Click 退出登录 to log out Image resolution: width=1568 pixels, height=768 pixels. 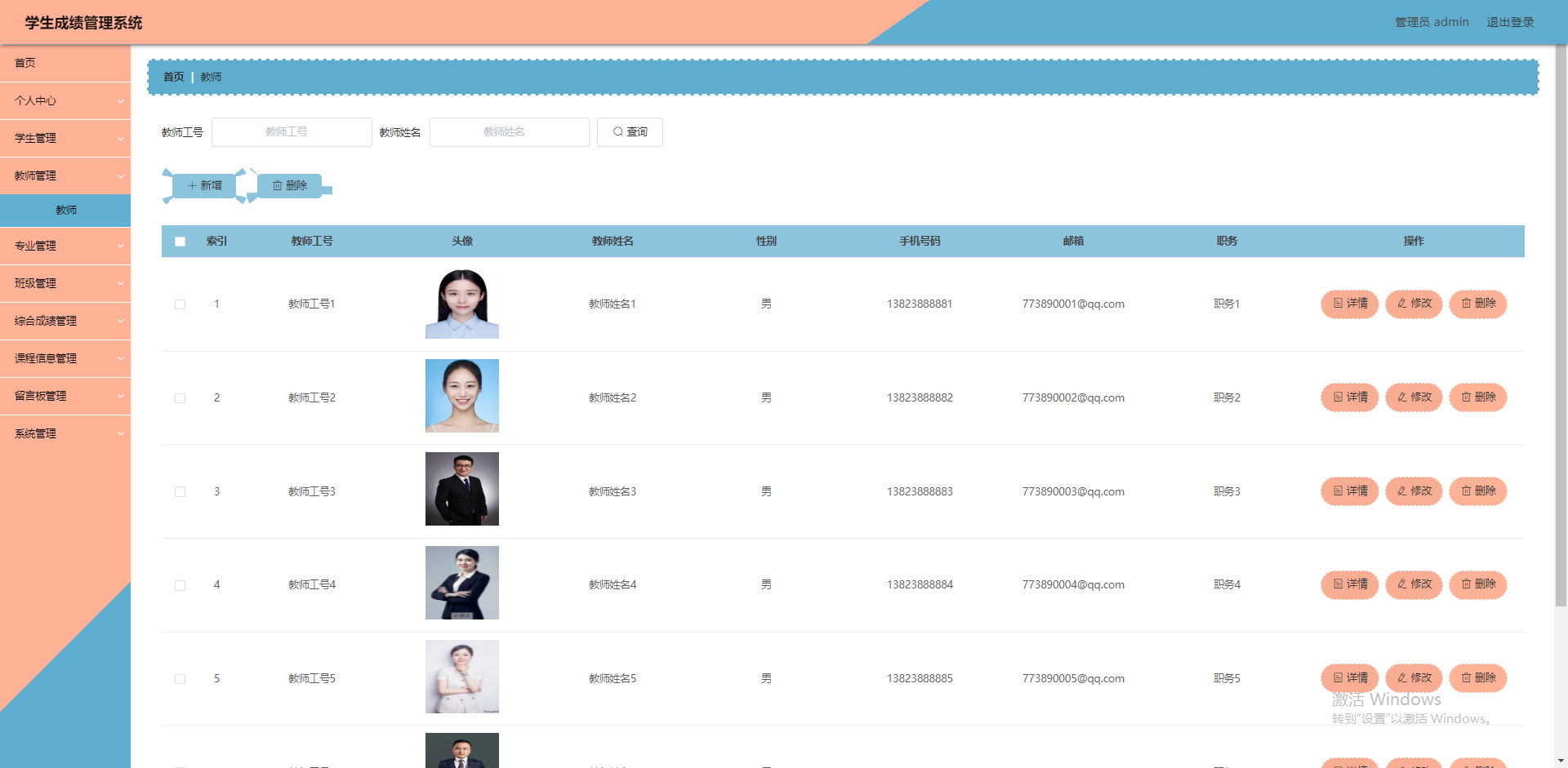(1510, 22)
